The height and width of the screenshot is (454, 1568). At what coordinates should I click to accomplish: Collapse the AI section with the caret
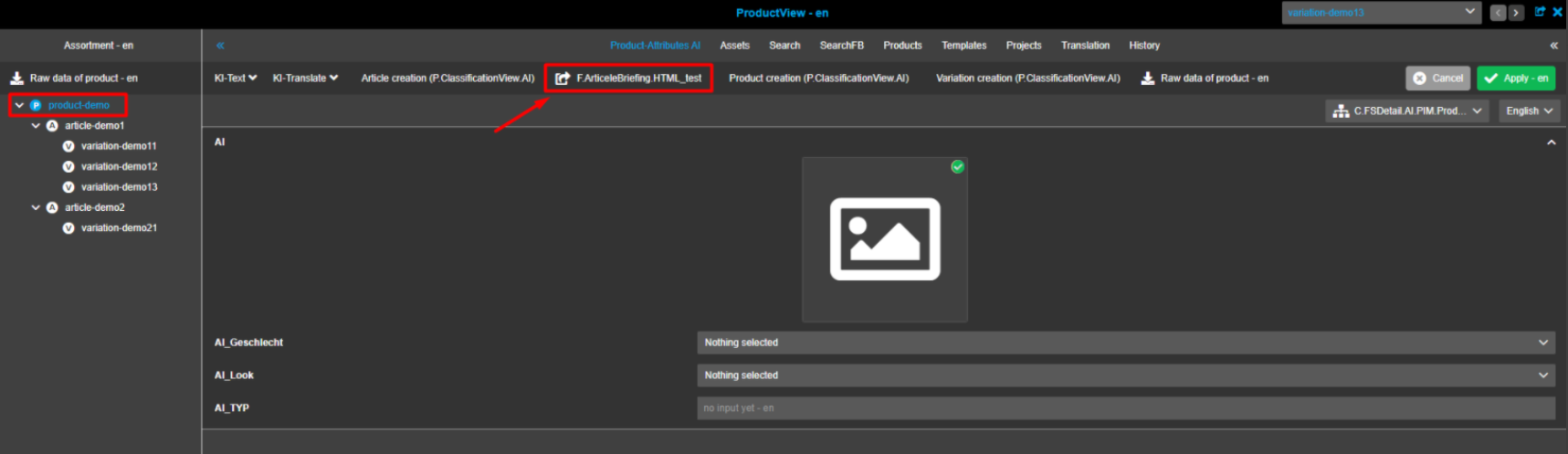click(1551, 143)
